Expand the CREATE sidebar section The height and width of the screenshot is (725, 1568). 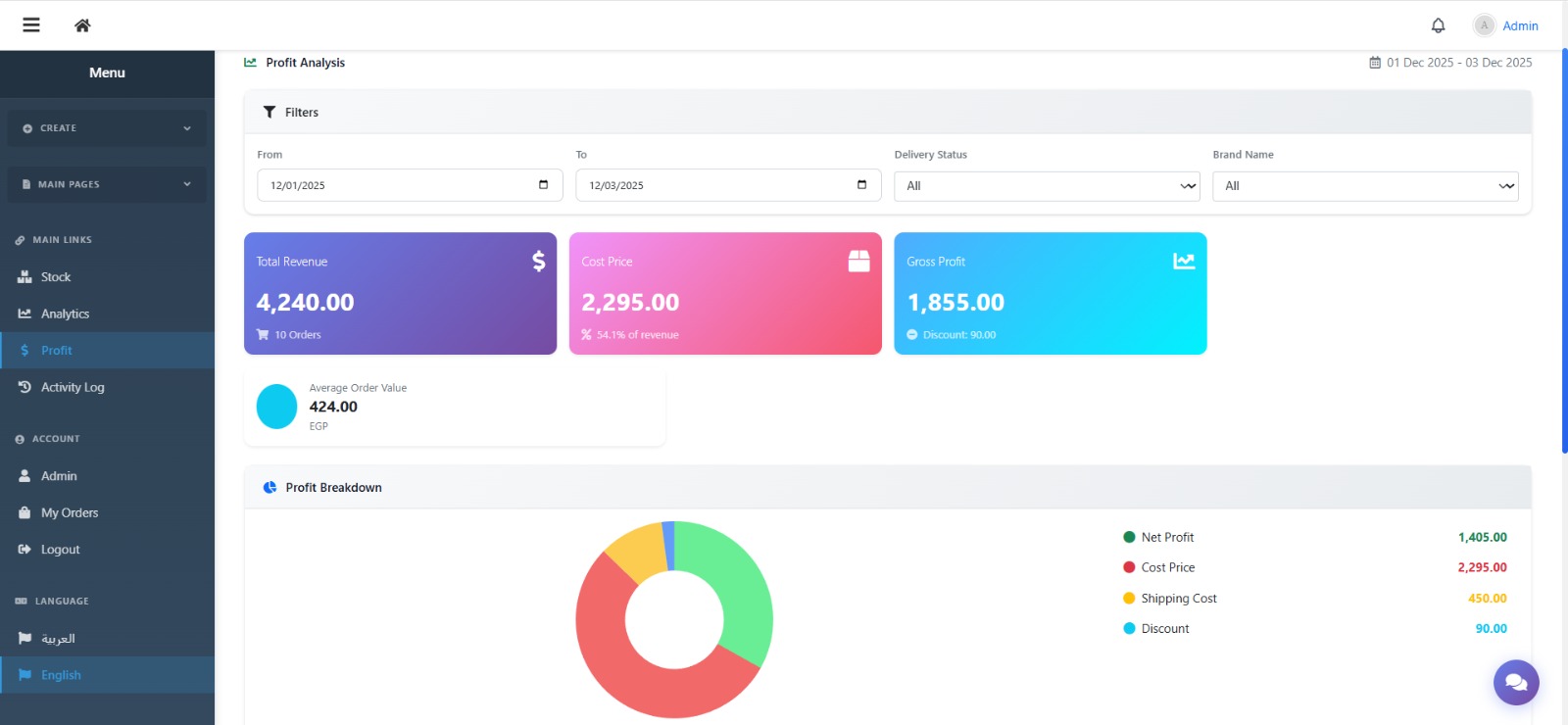click(107, 128)
